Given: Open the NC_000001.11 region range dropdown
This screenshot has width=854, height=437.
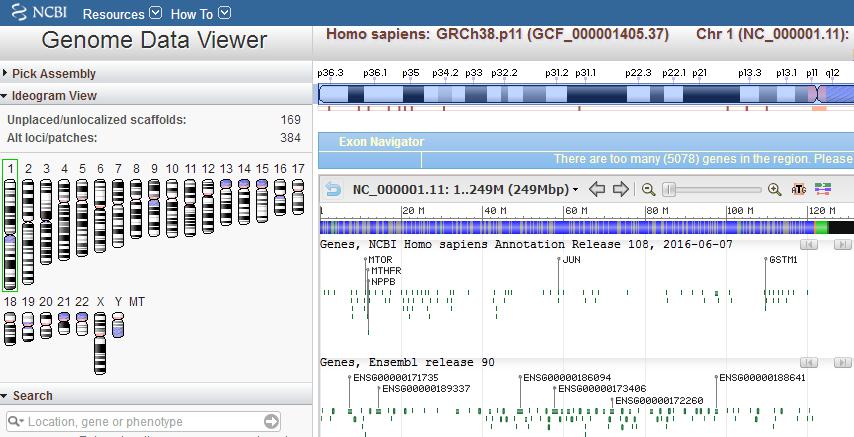Looking at the screenshot, I should pyautogui.click(x=465, y=190).
